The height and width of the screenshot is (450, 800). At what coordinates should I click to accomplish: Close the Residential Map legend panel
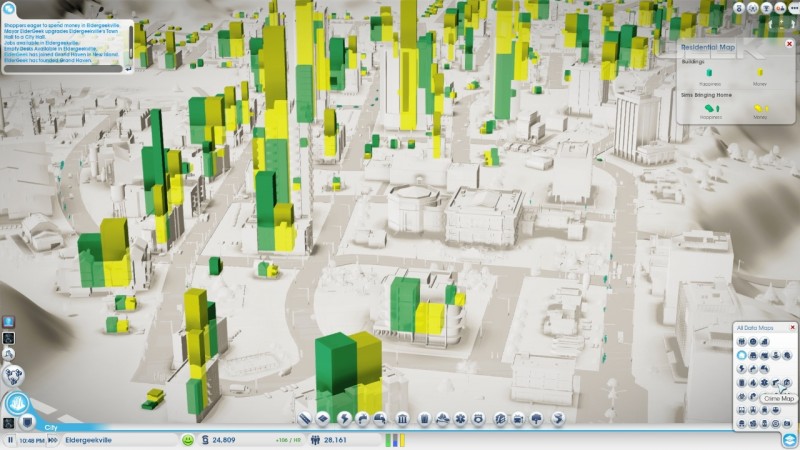(x=789, y=44)
